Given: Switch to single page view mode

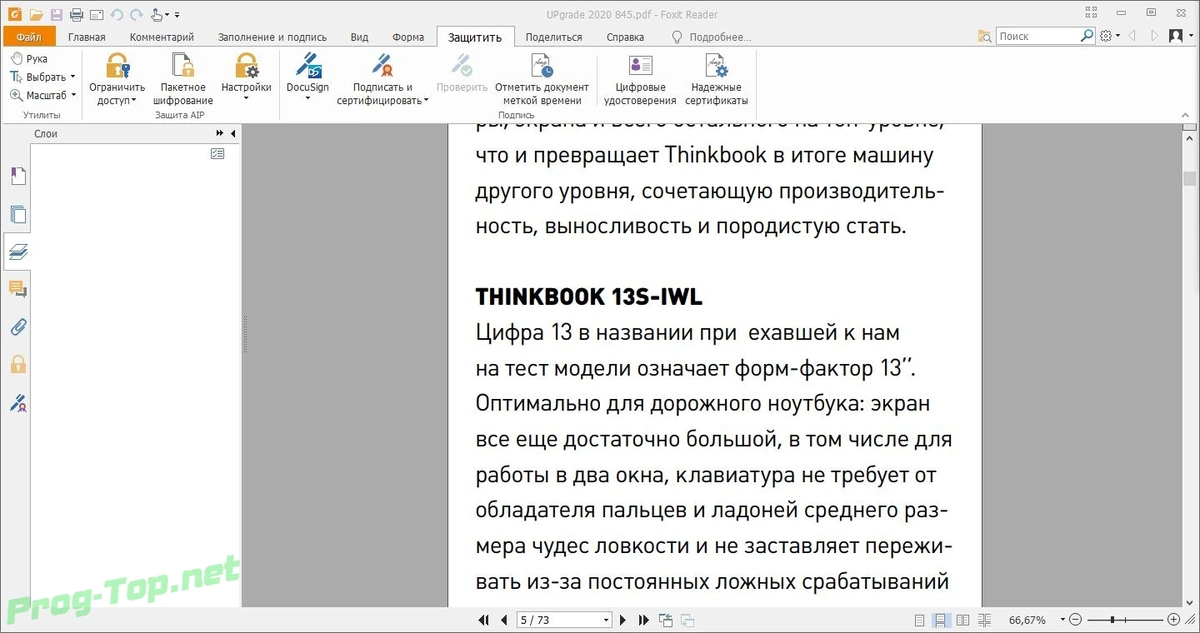Looking at the screenshot, I should (920, 620).
